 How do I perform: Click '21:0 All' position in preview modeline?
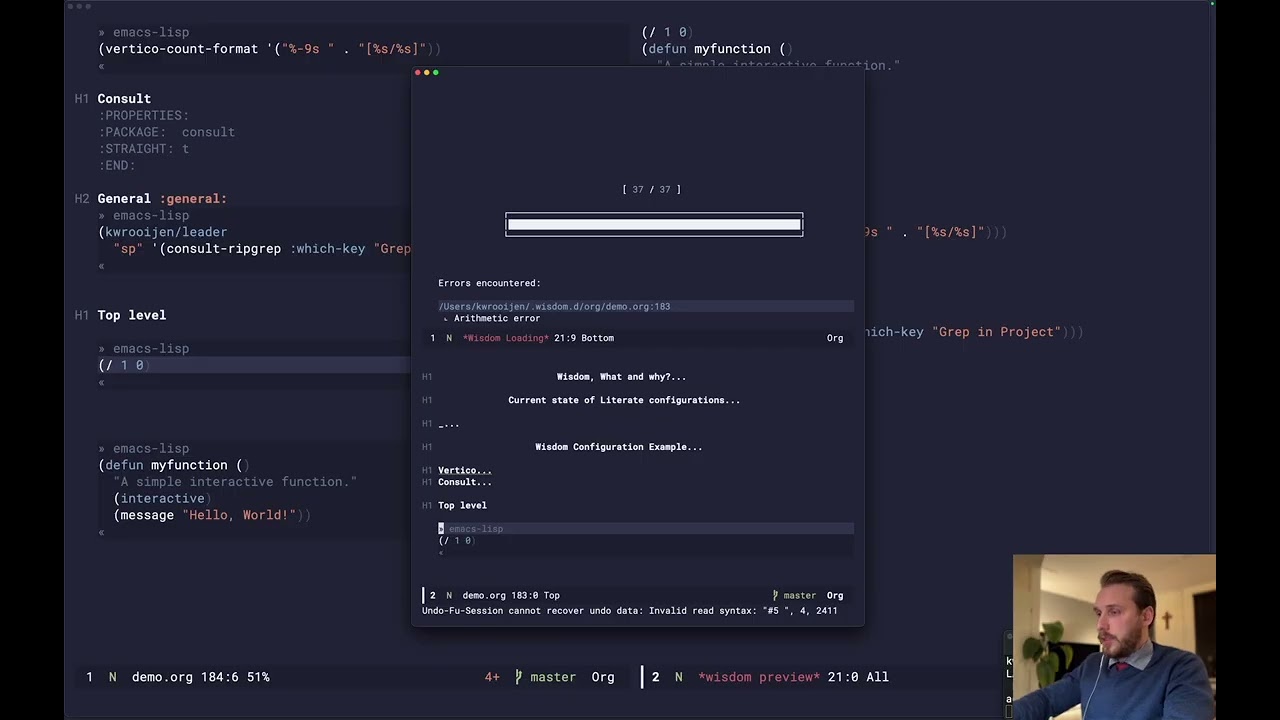tap(858, 677)
